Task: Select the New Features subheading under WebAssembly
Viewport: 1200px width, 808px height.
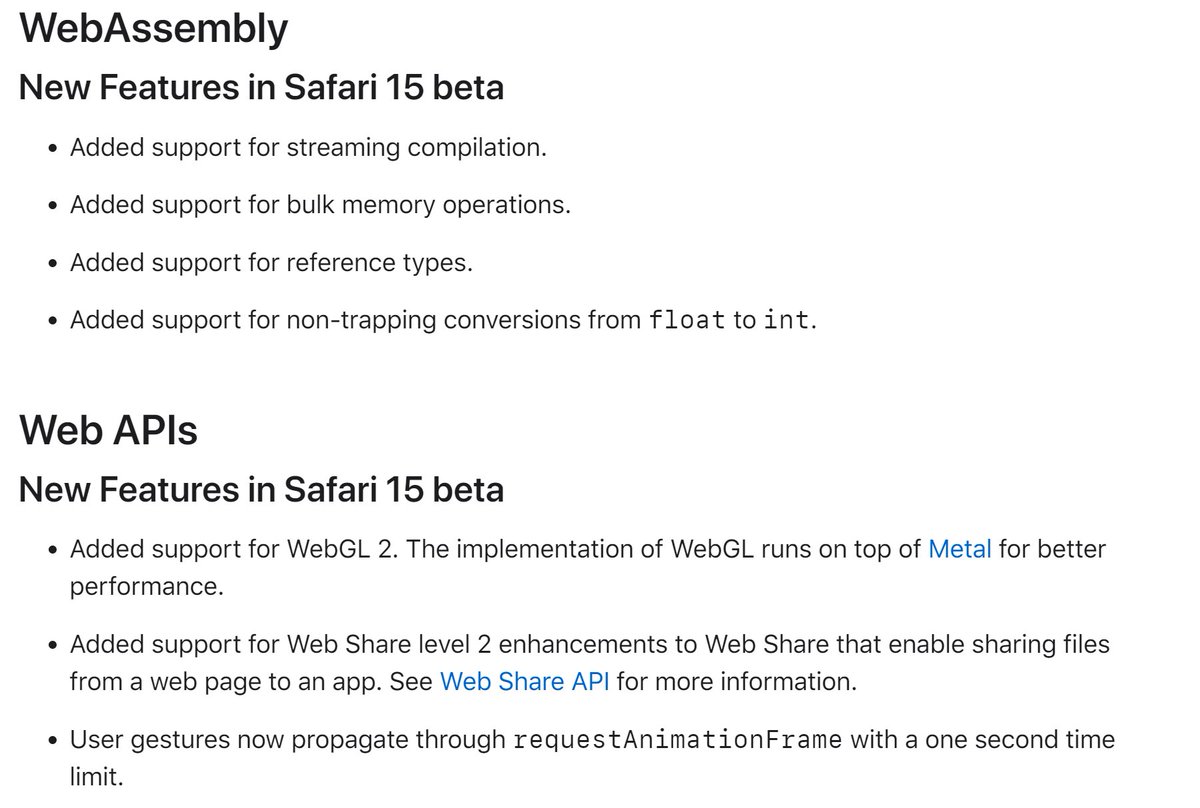Action: click(x=261, y=88)
